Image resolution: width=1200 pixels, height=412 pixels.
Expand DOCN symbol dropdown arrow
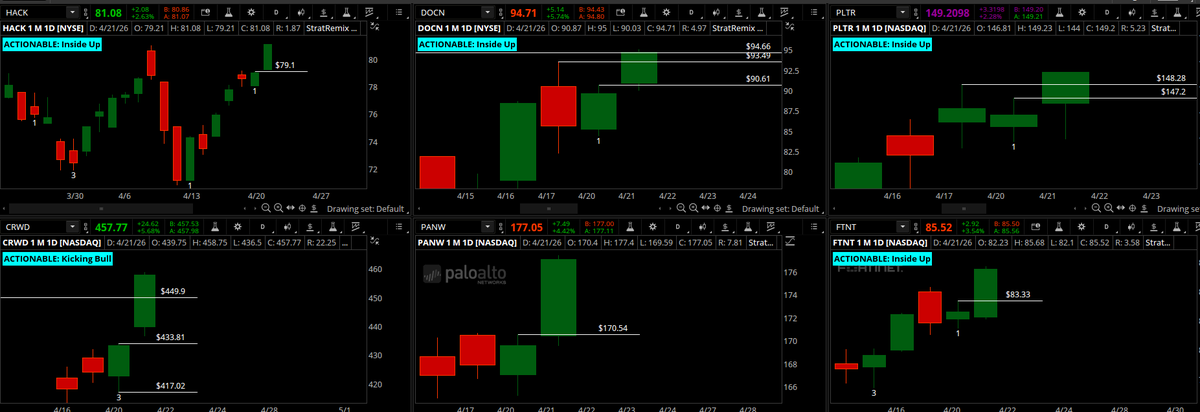click(487, 12)
